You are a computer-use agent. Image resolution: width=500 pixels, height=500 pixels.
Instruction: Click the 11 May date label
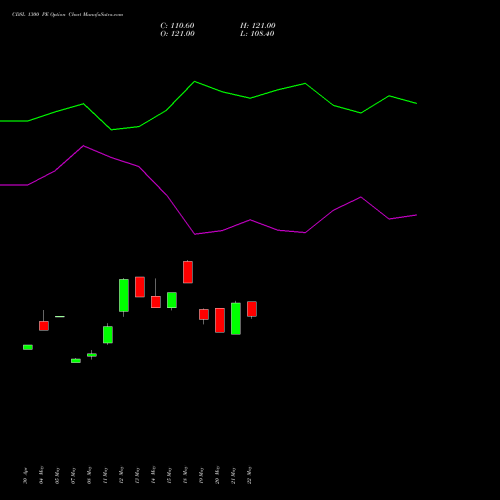tap(105, 476)
